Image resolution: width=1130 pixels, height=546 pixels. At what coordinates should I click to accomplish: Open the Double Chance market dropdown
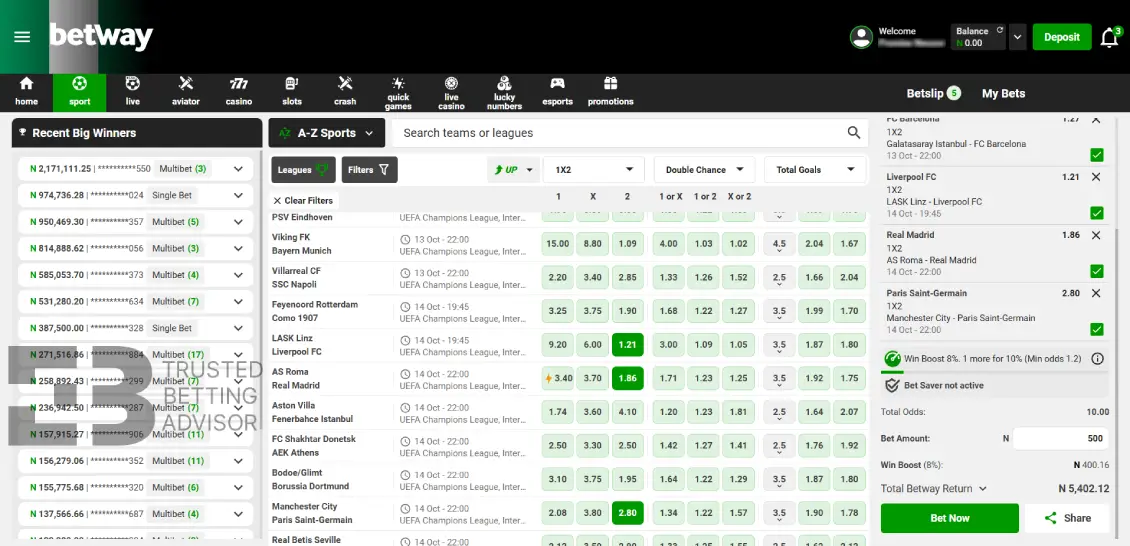(x=705, y=170)
